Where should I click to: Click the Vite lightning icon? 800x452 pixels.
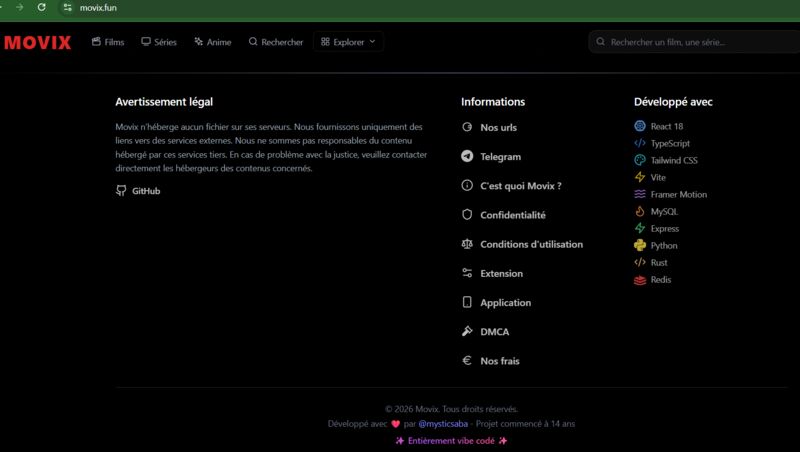pyautogui.click(x=640, y=177)
